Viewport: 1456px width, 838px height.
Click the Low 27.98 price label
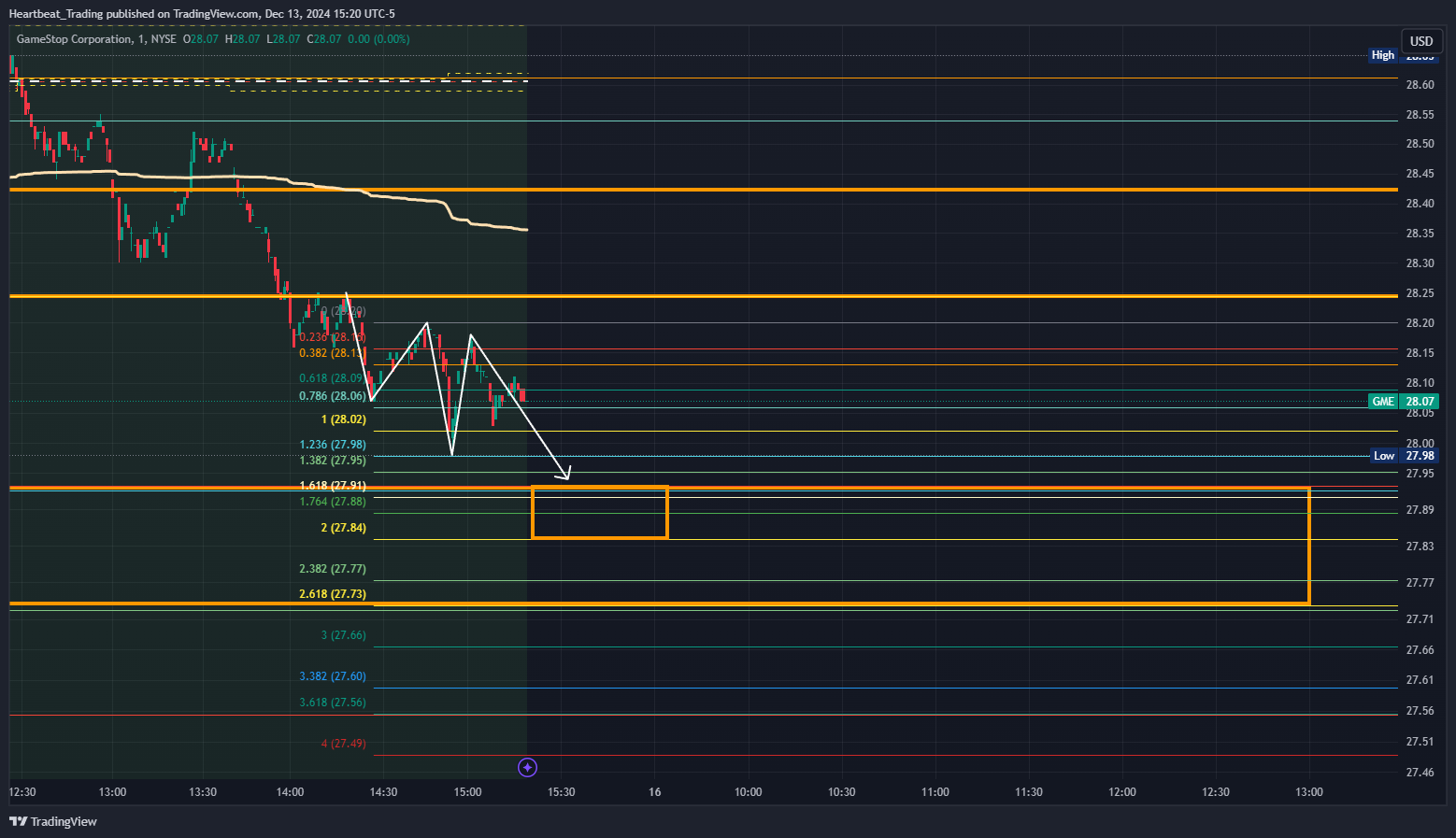click(x=1405, y=456)
